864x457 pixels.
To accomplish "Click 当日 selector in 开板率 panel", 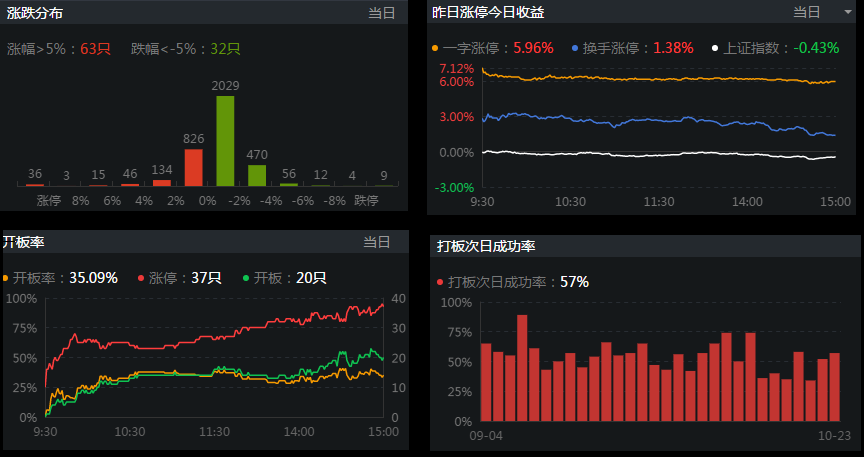I will point(376,241).
